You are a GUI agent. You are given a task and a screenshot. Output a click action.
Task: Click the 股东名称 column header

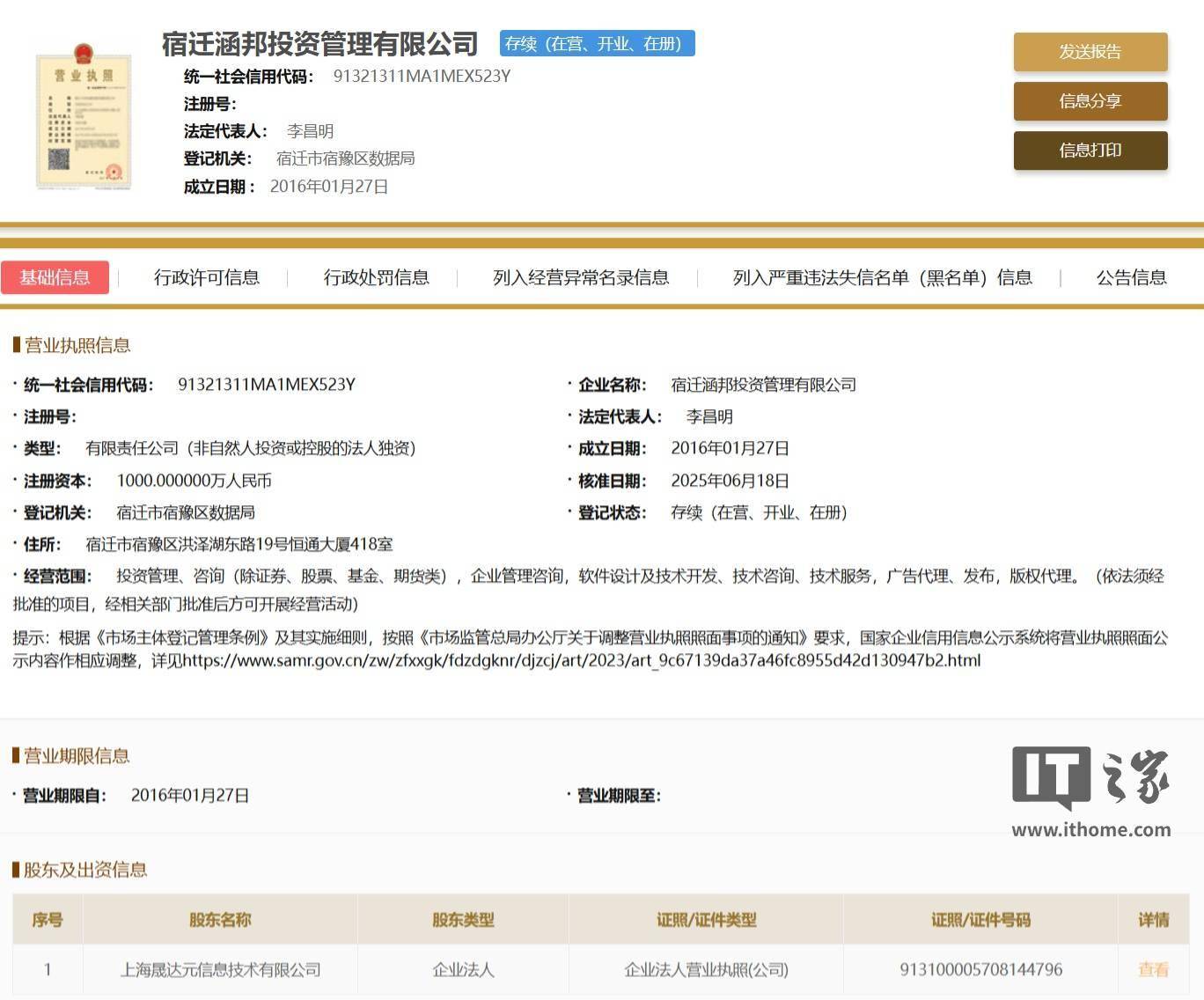click(220, 920)
